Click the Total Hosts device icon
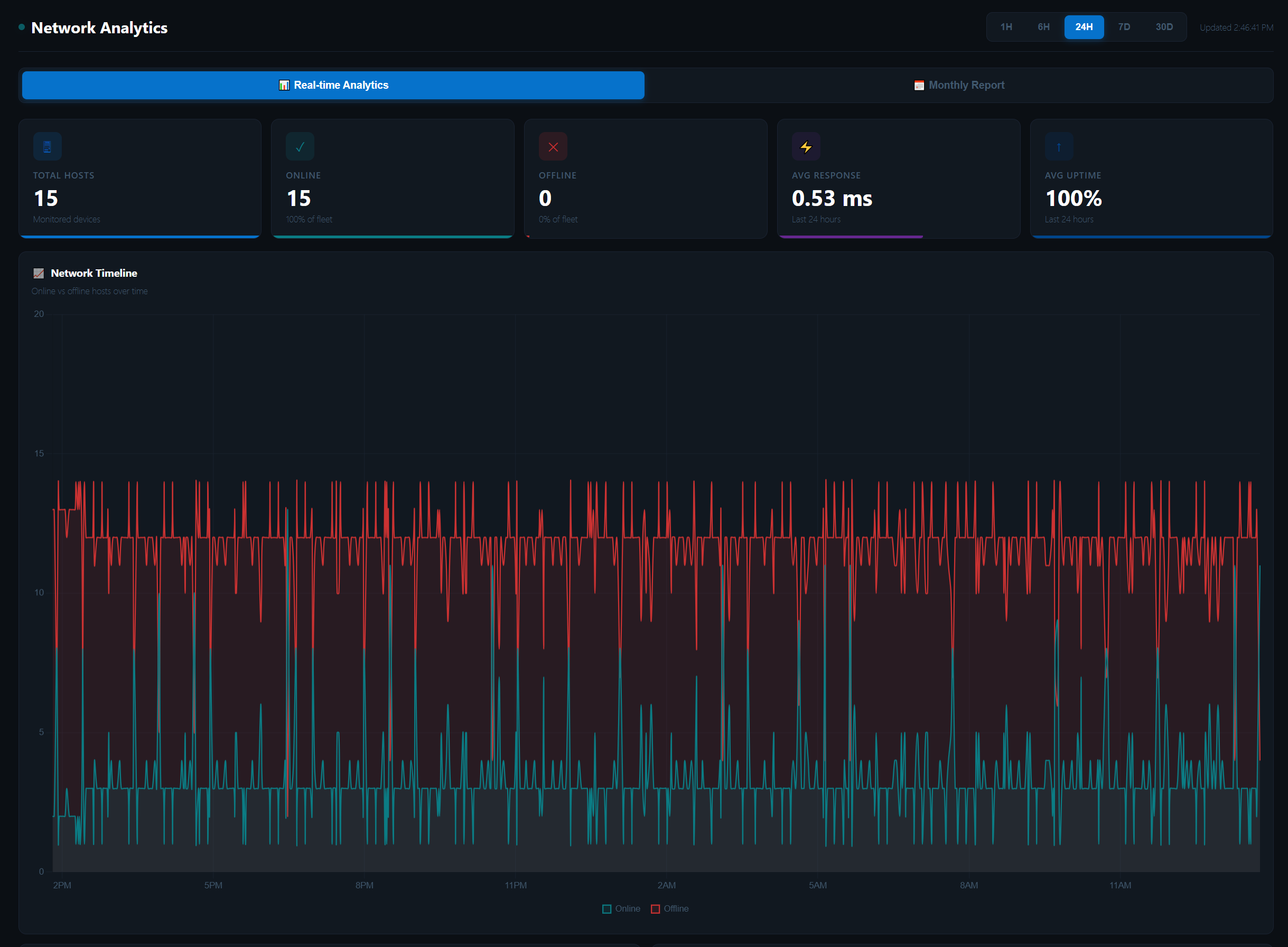 [47, 147]
